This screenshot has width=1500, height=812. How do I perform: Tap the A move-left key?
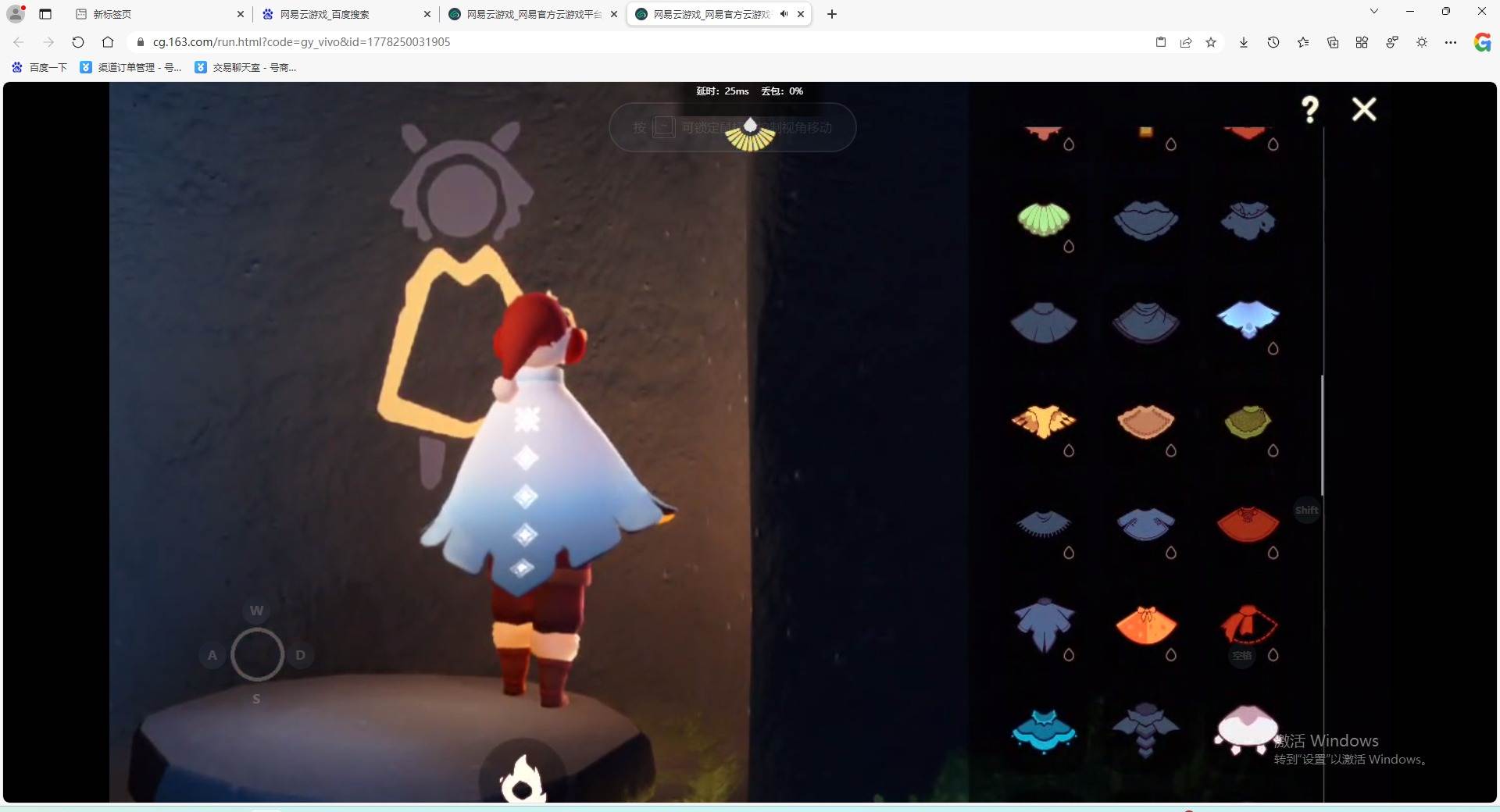[x=212, y=655]
